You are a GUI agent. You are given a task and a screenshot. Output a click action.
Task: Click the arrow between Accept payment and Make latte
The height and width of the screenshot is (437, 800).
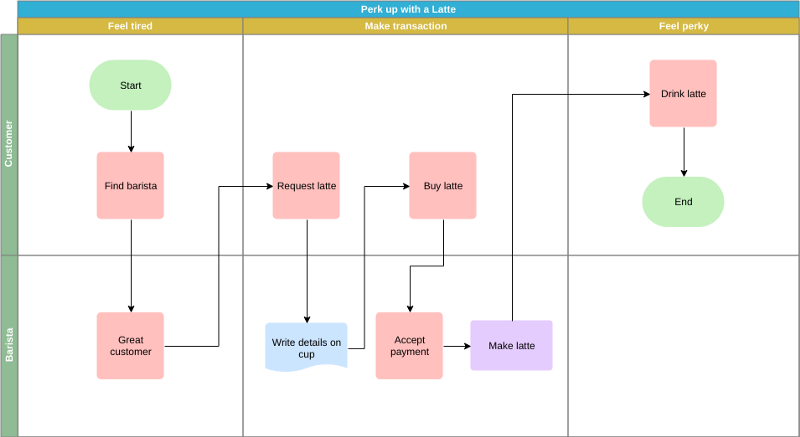457,346
